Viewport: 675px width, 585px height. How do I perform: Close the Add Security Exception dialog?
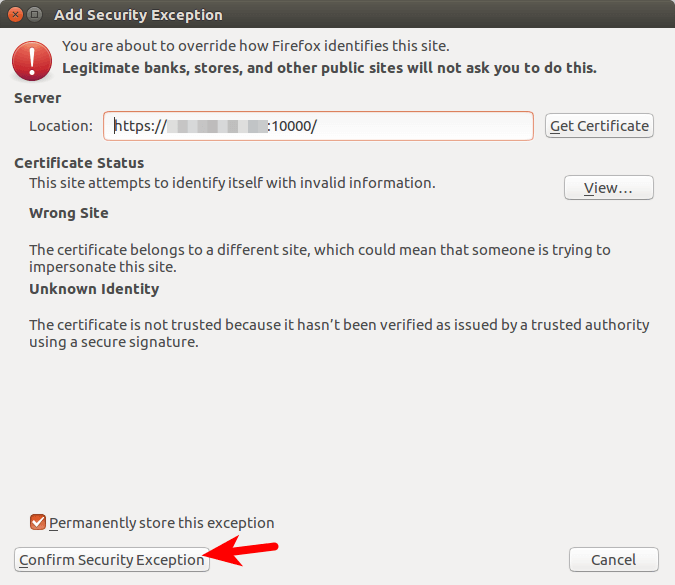[x=14, y=15]
